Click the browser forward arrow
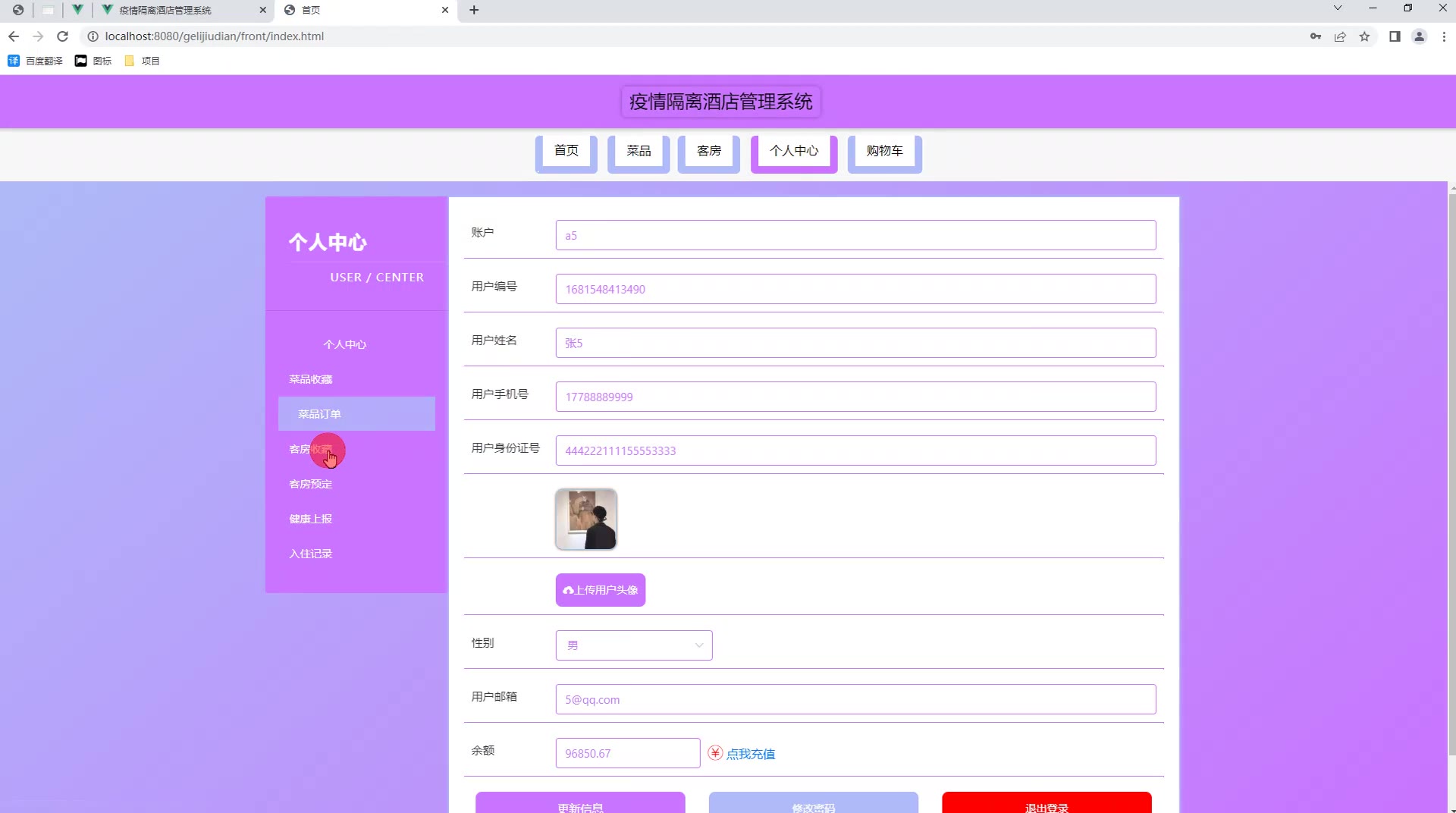 [x=38, y=36]
